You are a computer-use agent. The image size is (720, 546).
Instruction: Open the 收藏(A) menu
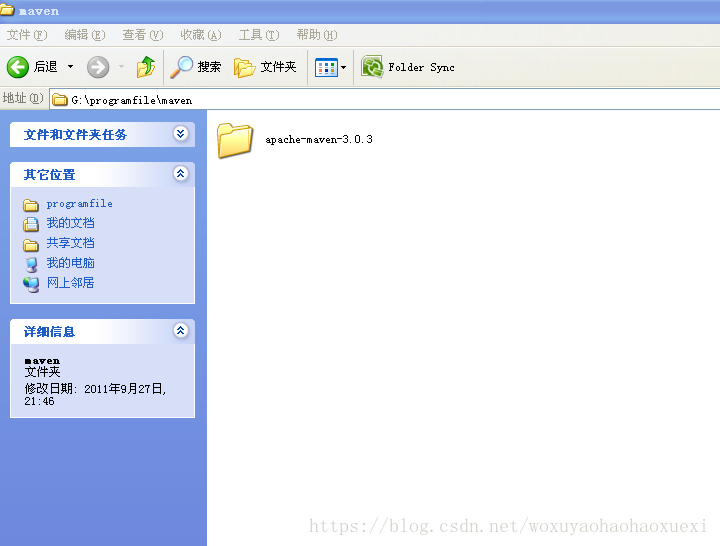tap(201, 35)
